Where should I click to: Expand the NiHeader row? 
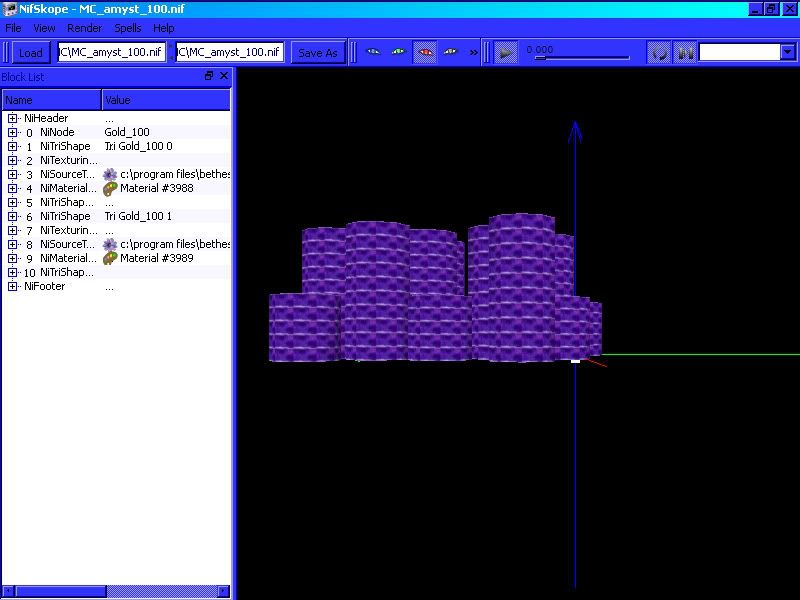pyautogui.click(x=12, y=118)
